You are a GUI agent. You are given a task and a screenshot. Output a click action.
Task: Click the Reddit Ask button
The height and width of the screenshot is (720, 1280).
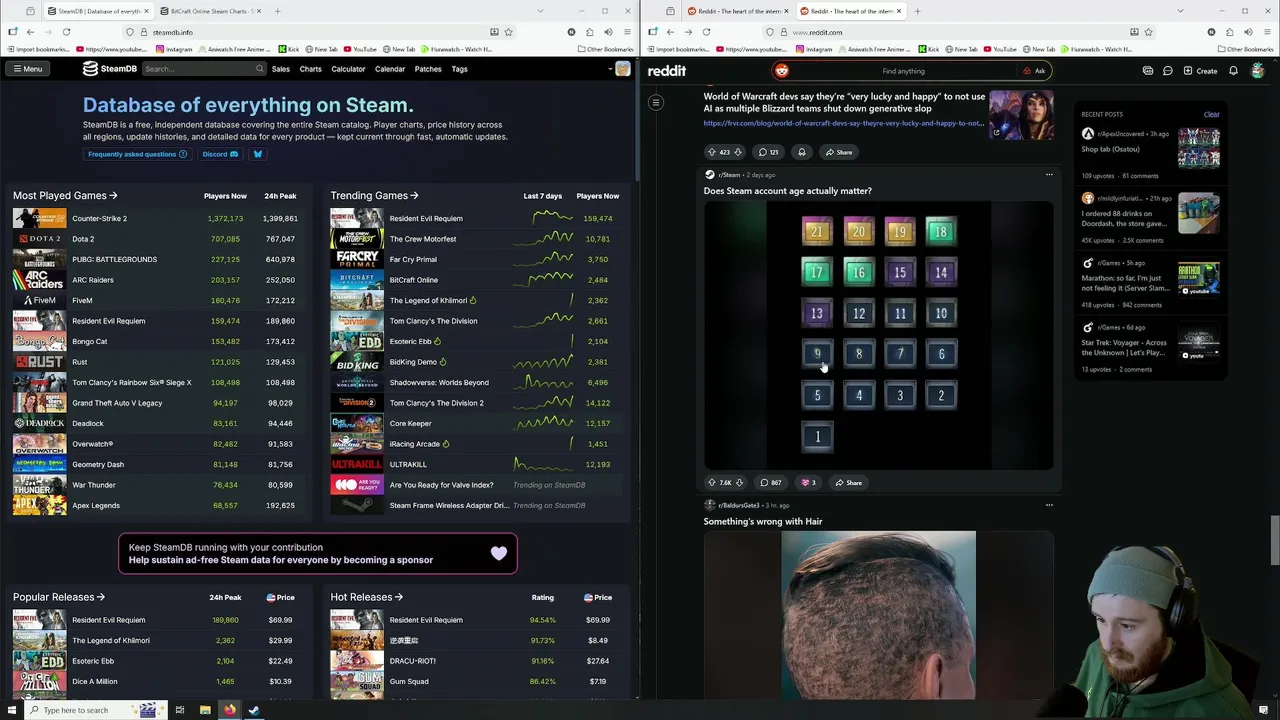pos(1034,71)
